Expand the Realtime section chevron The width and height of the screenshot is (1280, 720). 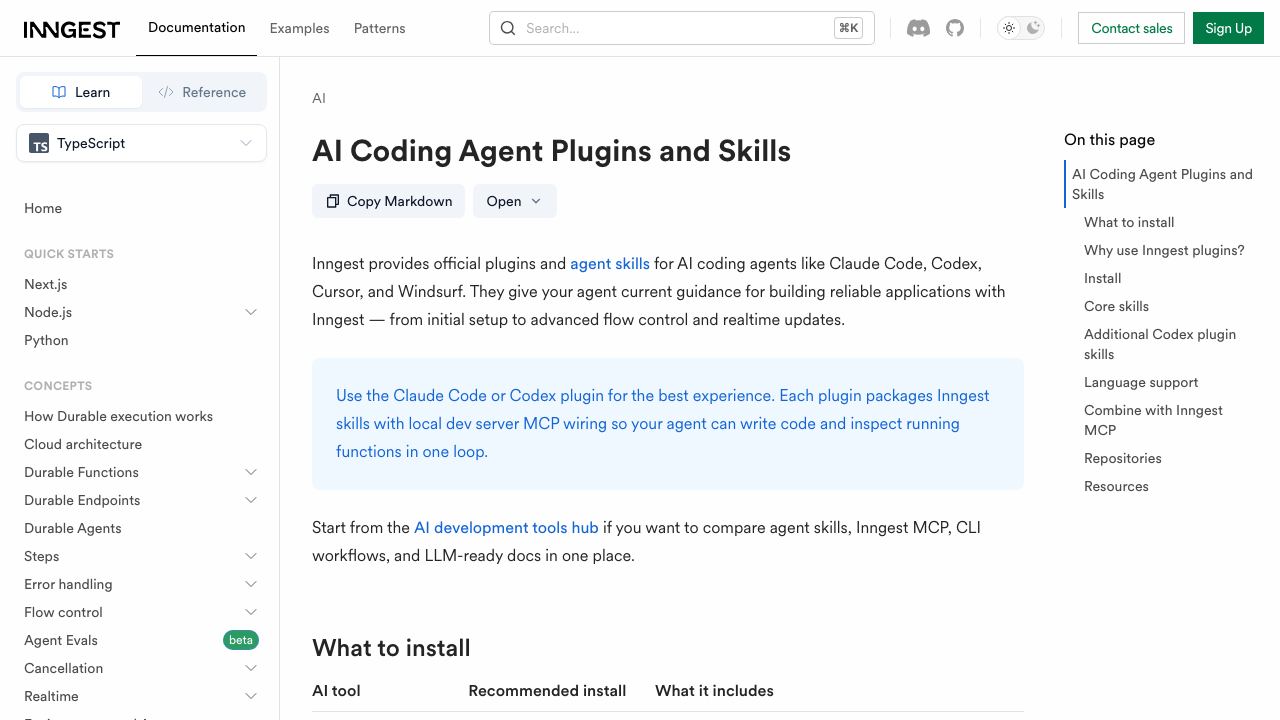(251, 696)
